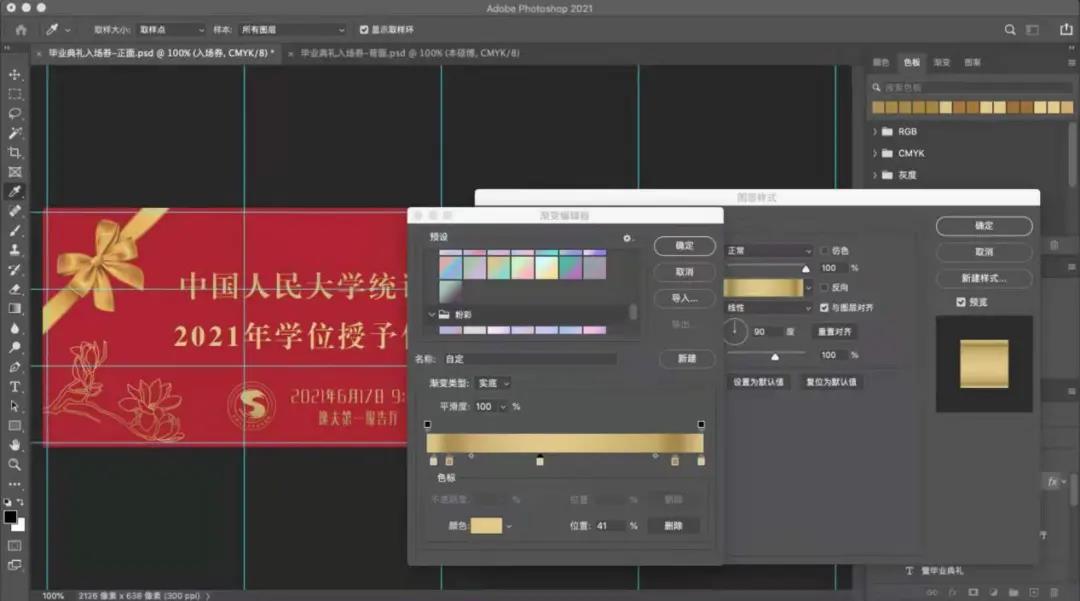Activate the Hand tool
The width and height of the screenshot is (1080, 601).
pos(15,445)
